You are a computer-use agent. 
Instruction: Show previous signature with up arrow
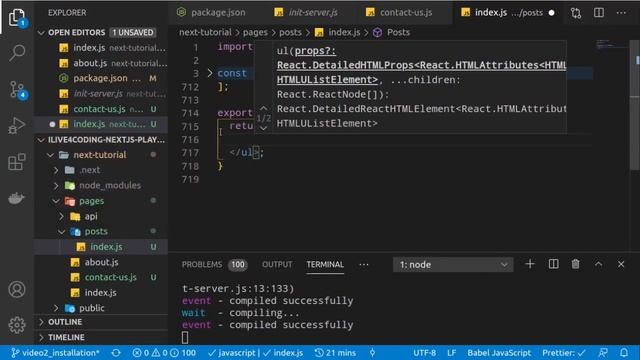tap(264, 109)
